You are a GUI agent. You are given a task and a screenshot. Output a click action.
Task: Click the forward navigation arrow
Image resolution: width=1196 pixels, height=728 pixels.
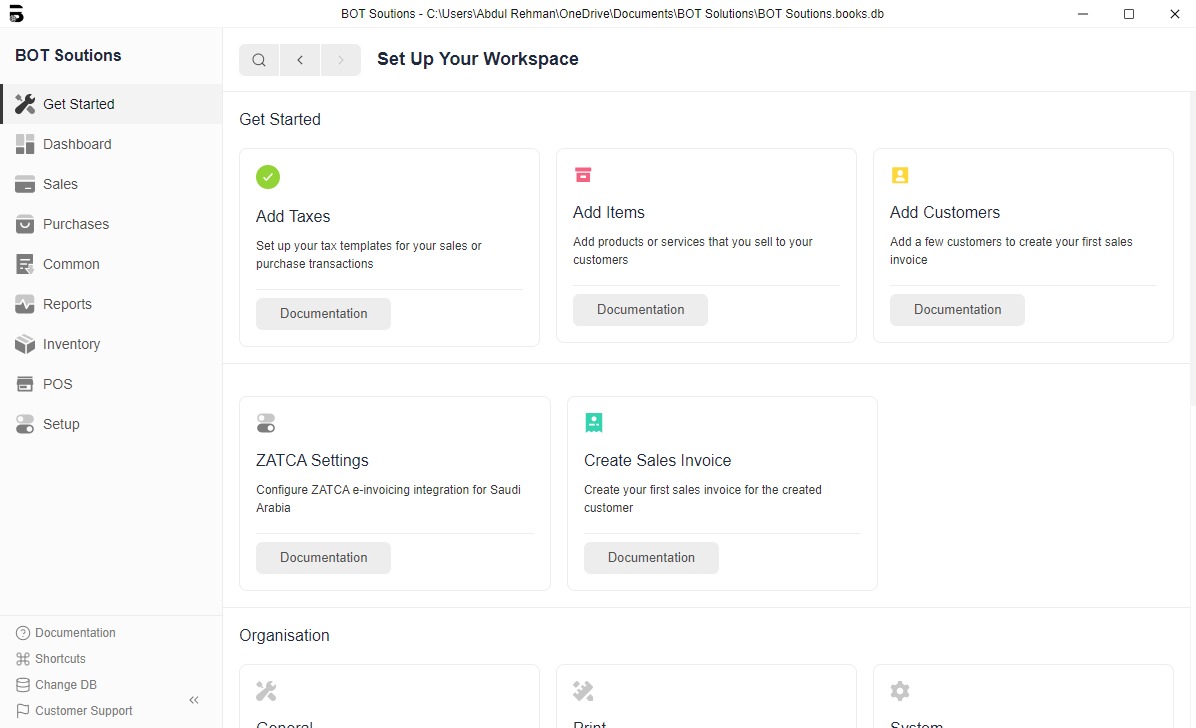(341, 60)
